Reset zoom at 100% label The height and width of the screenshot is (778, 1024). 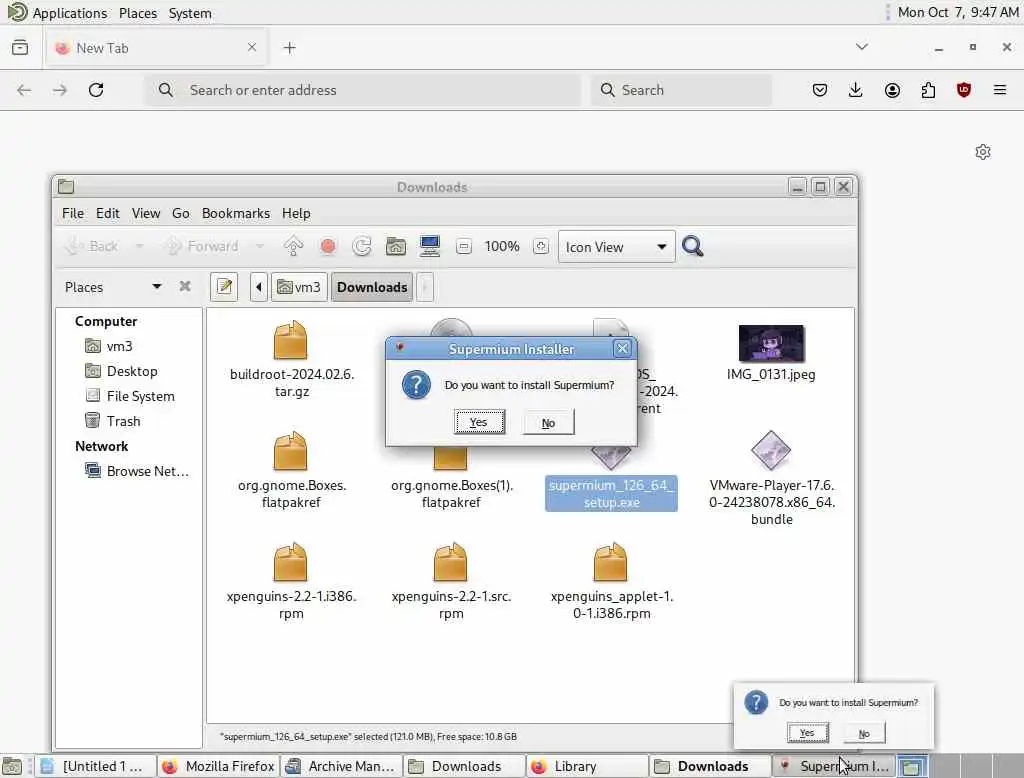click(502, 246)
